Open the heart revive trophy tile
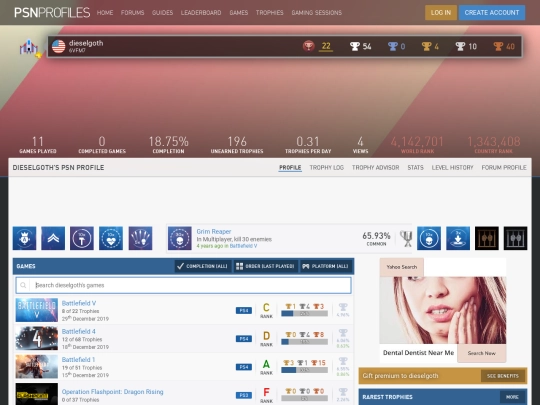 [x=111, y=238]
